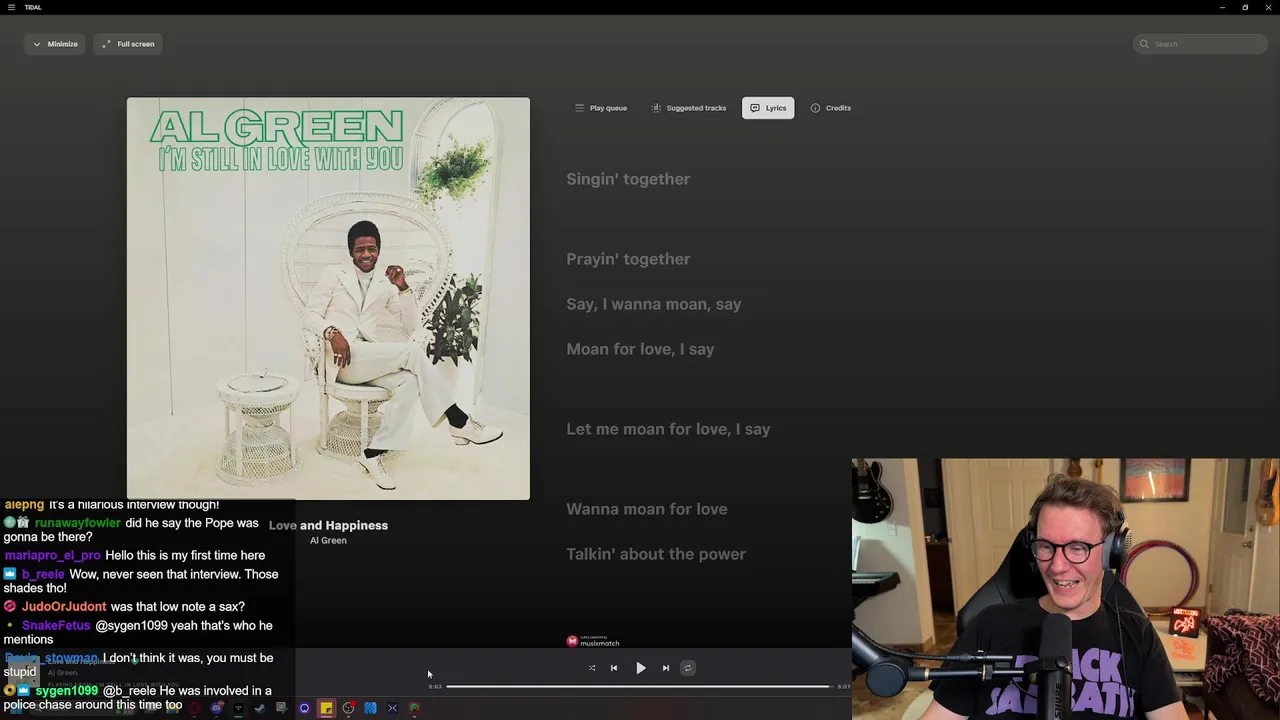Open the Al Green artist link
Screen dimensions: 1280x720
pyautogui.click(x=328, y=541)
